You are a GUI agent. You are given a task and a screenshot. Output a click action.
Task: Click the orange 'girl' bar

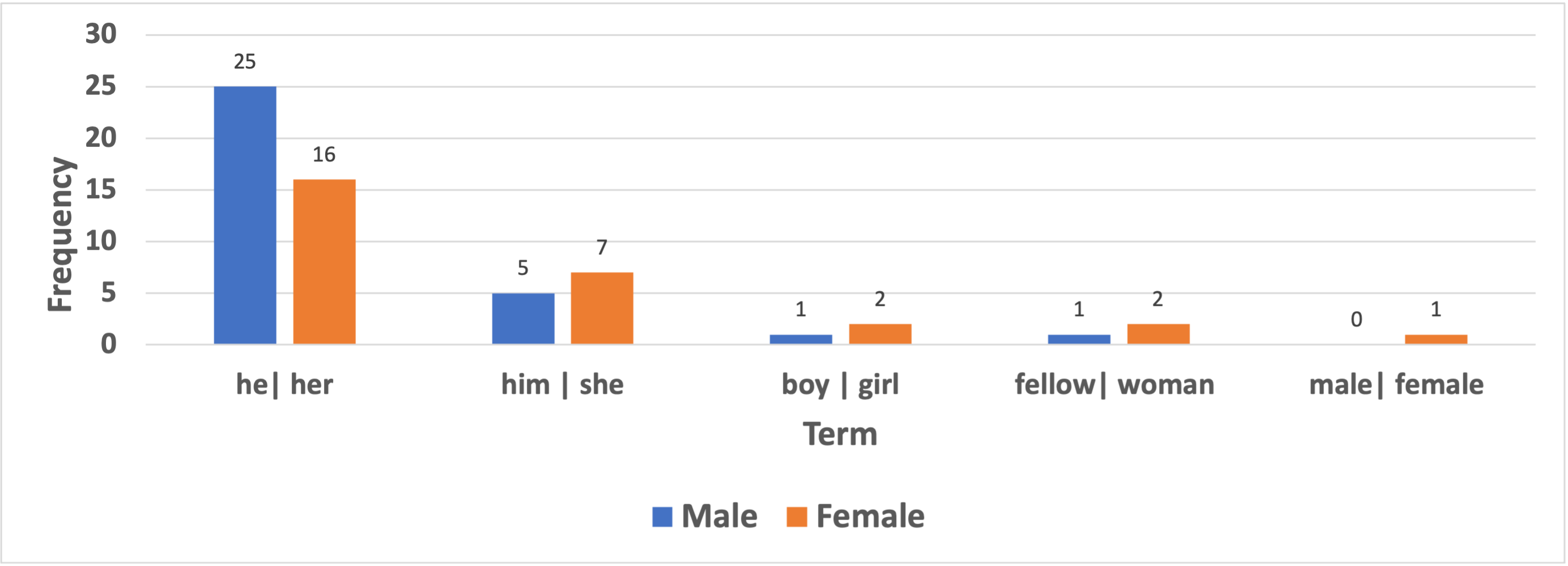click(x=880, y=334)
